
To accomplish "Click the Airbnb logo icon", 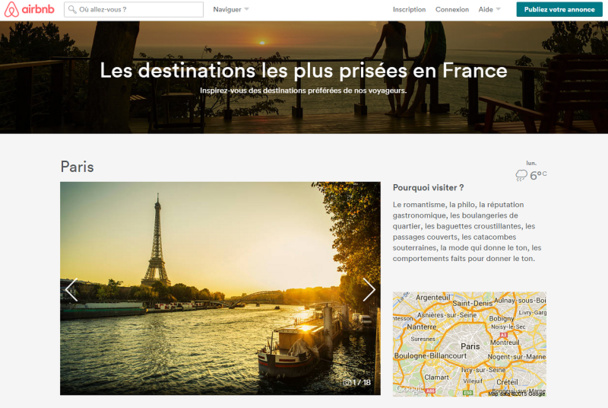I will pos(11,9).
